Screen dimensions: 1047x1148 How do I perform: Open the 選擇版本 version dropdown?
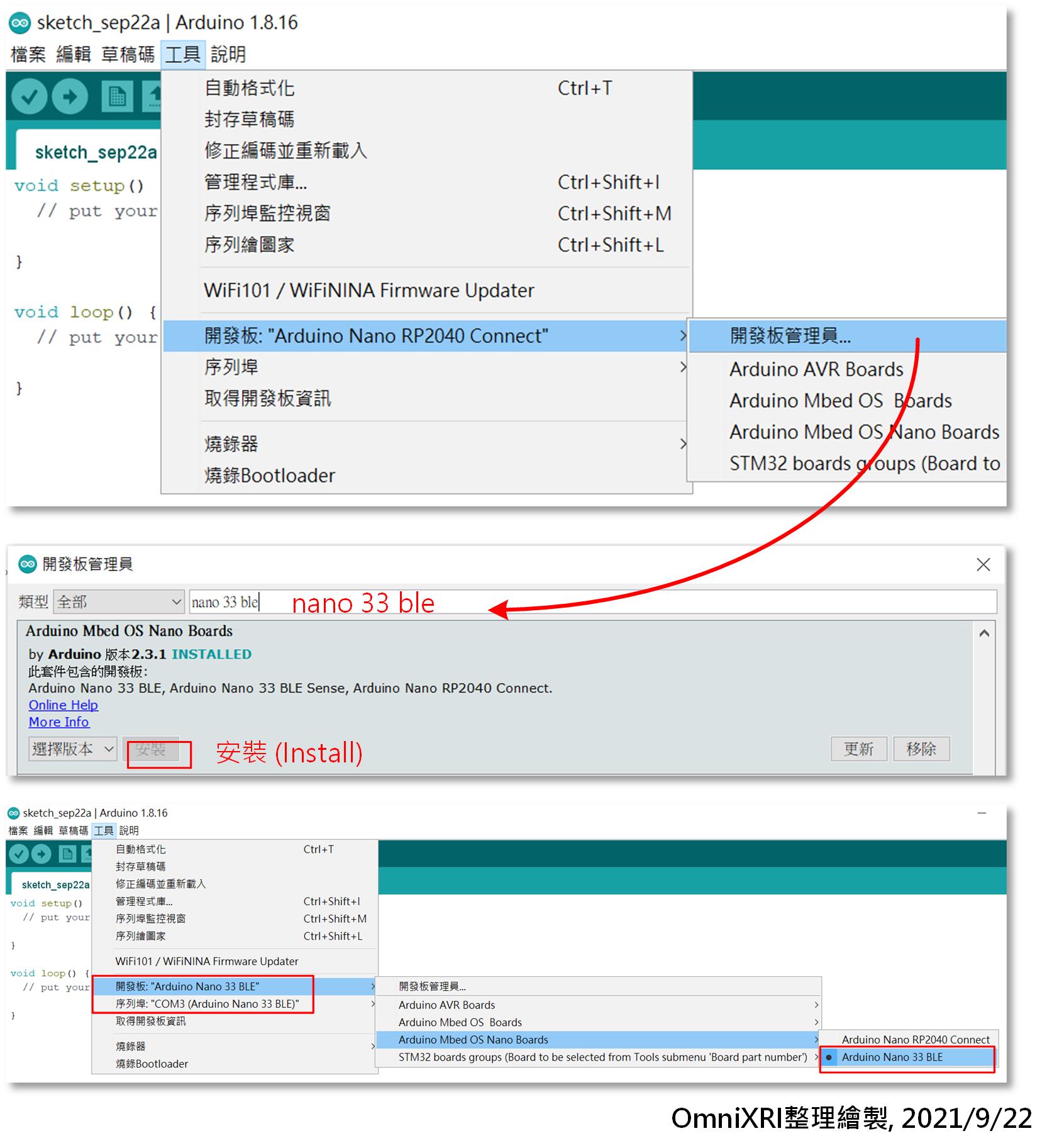coord(73,749)
